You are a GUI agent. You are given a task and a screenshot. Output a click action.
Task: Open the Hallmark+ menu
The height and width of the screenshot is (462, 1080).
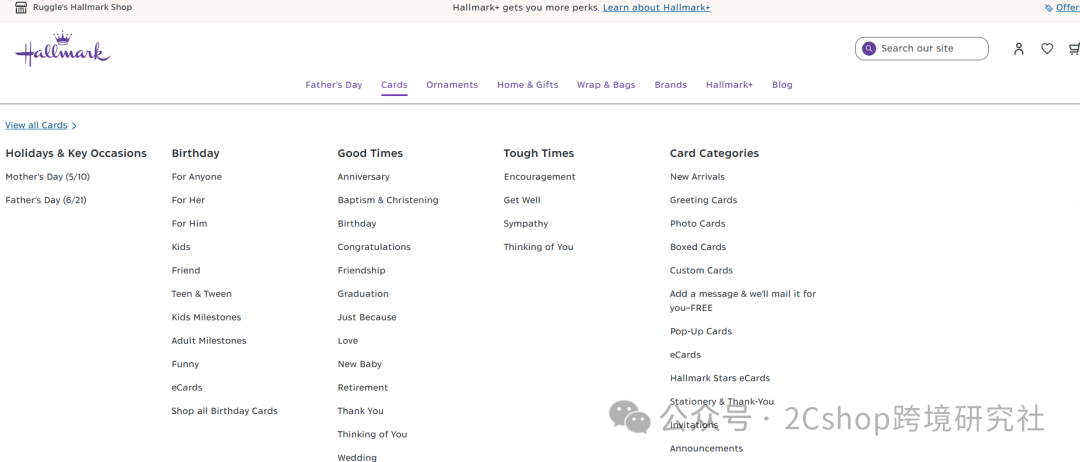729,85
